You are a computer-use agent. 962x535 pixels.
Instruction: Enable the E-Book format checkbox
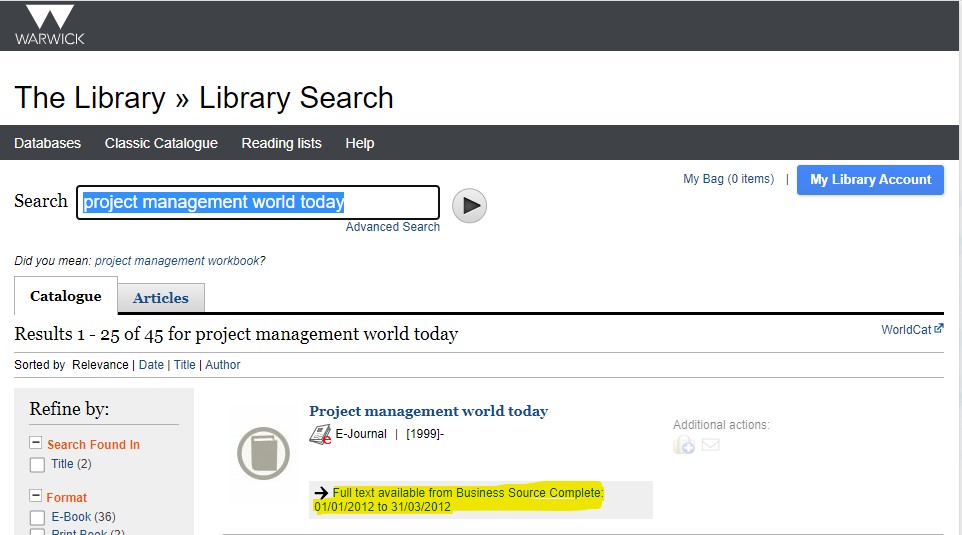click(38, 517)
